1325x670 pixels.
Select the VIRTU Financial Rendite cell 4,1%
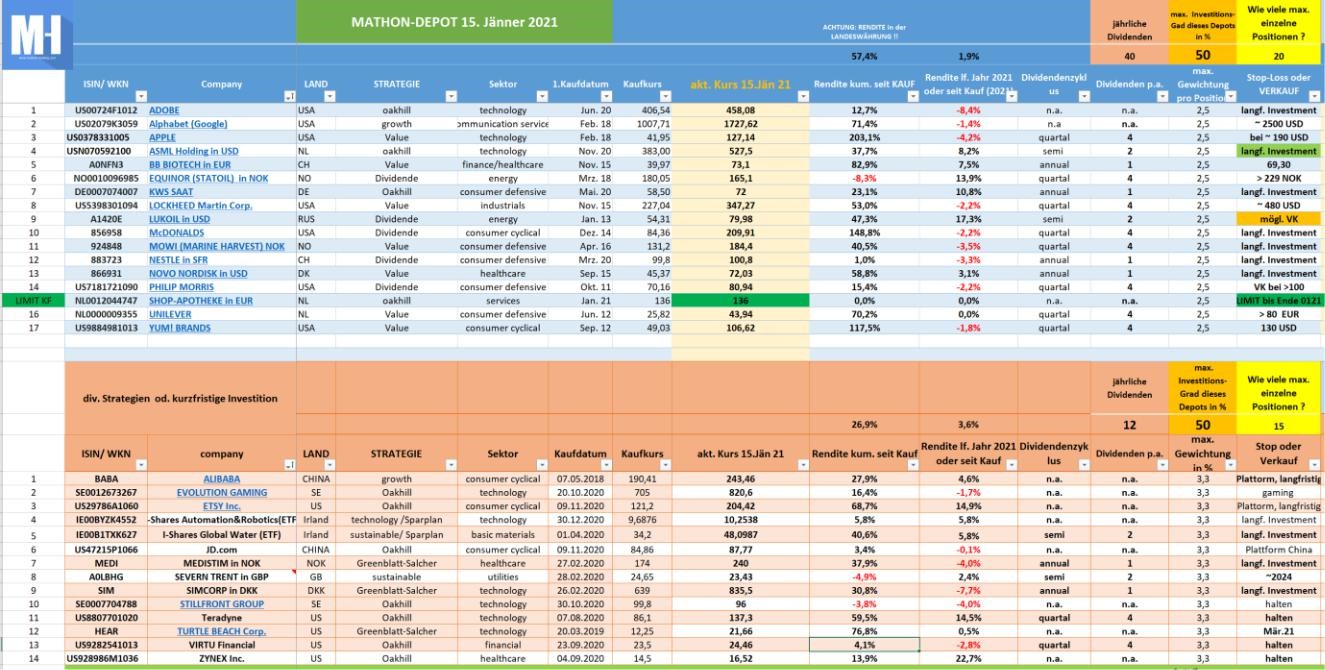point(865,645)
